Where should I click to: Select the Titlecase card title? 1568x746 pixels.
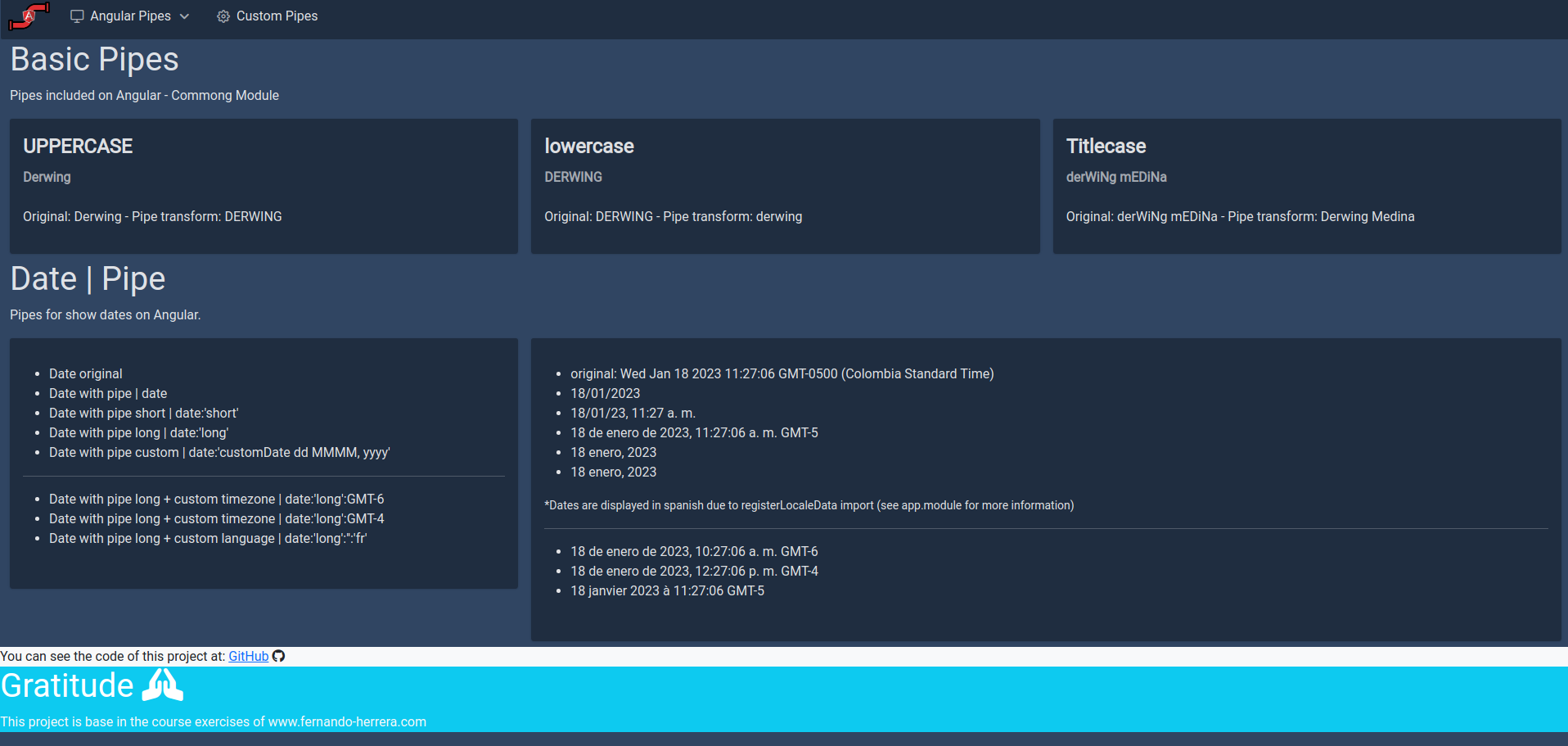click(1106, 146)
